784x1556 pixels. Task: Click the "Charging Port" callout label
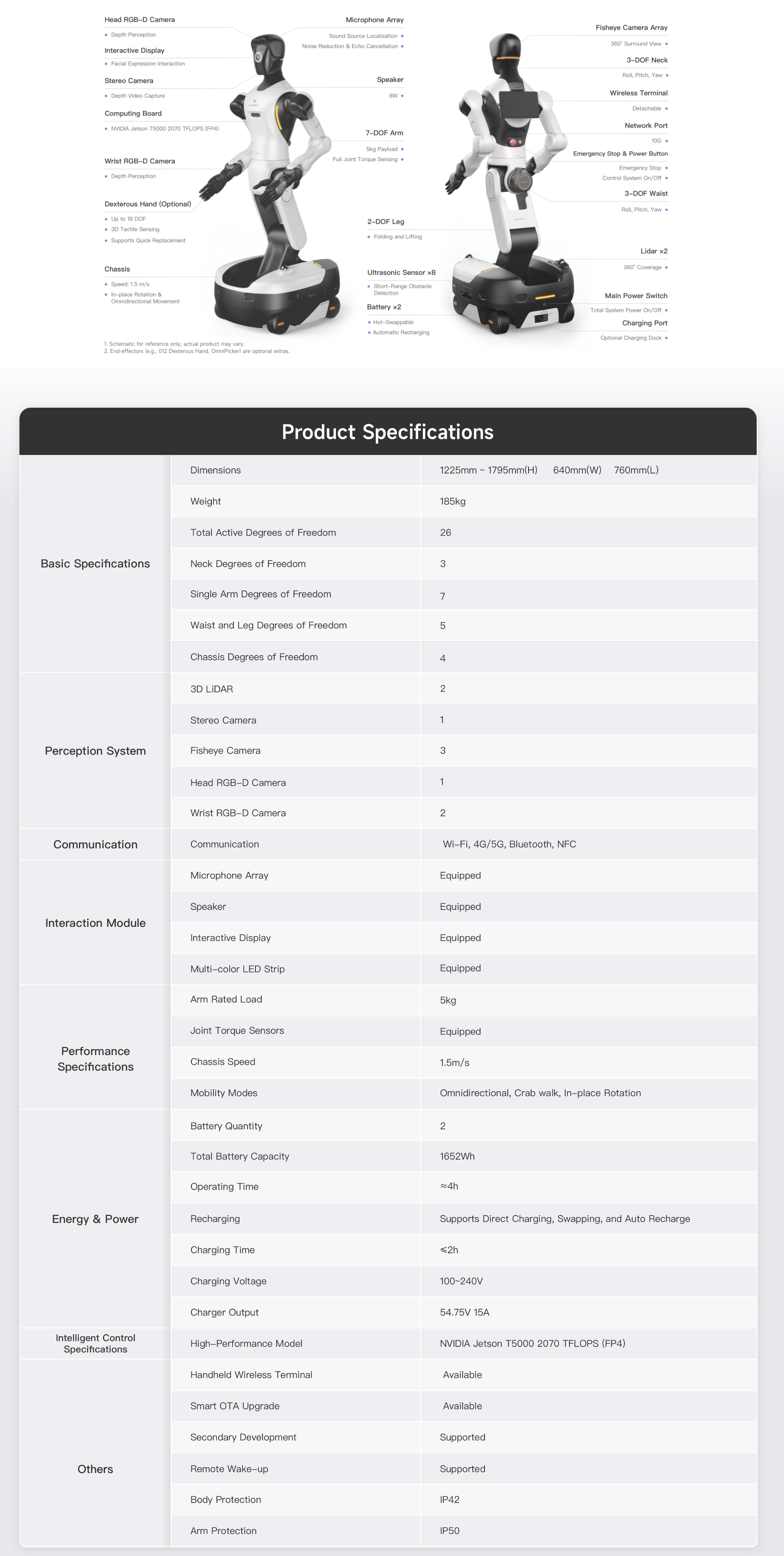pyautogui.click(x=644, y=323)
